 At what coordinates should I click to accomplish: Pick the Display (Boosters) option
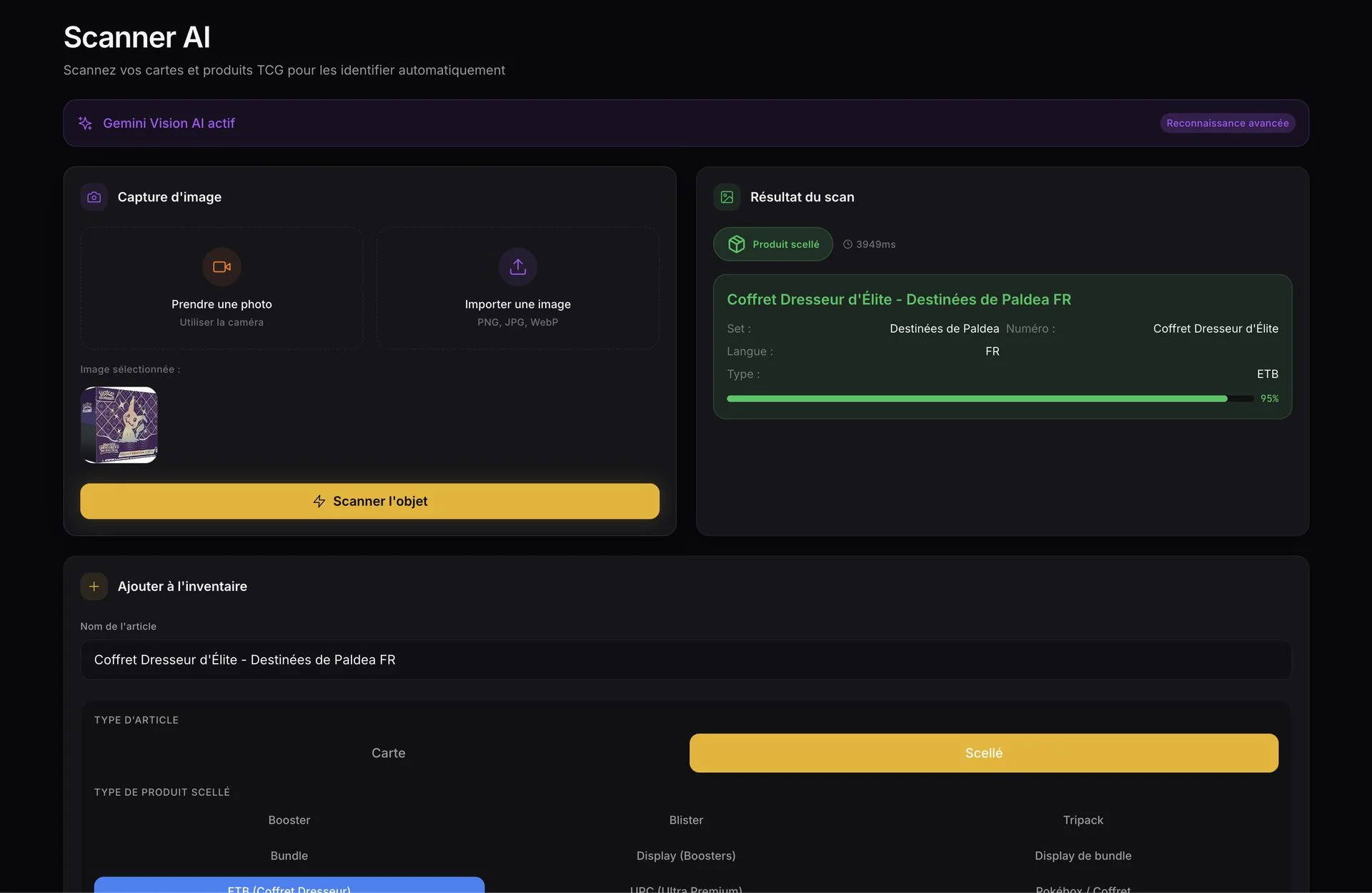tap(686, 856)
